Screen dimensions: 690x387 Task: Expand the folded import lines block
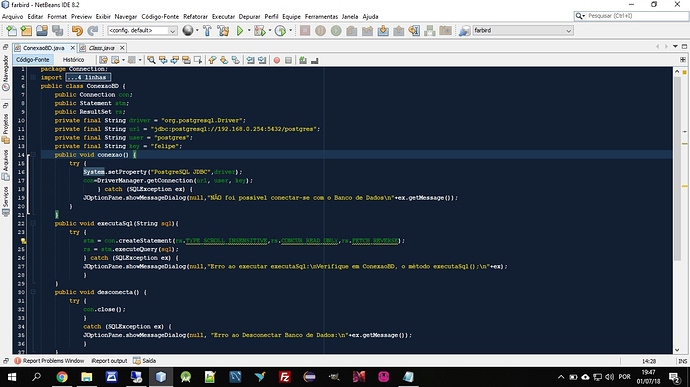point(33,77)
